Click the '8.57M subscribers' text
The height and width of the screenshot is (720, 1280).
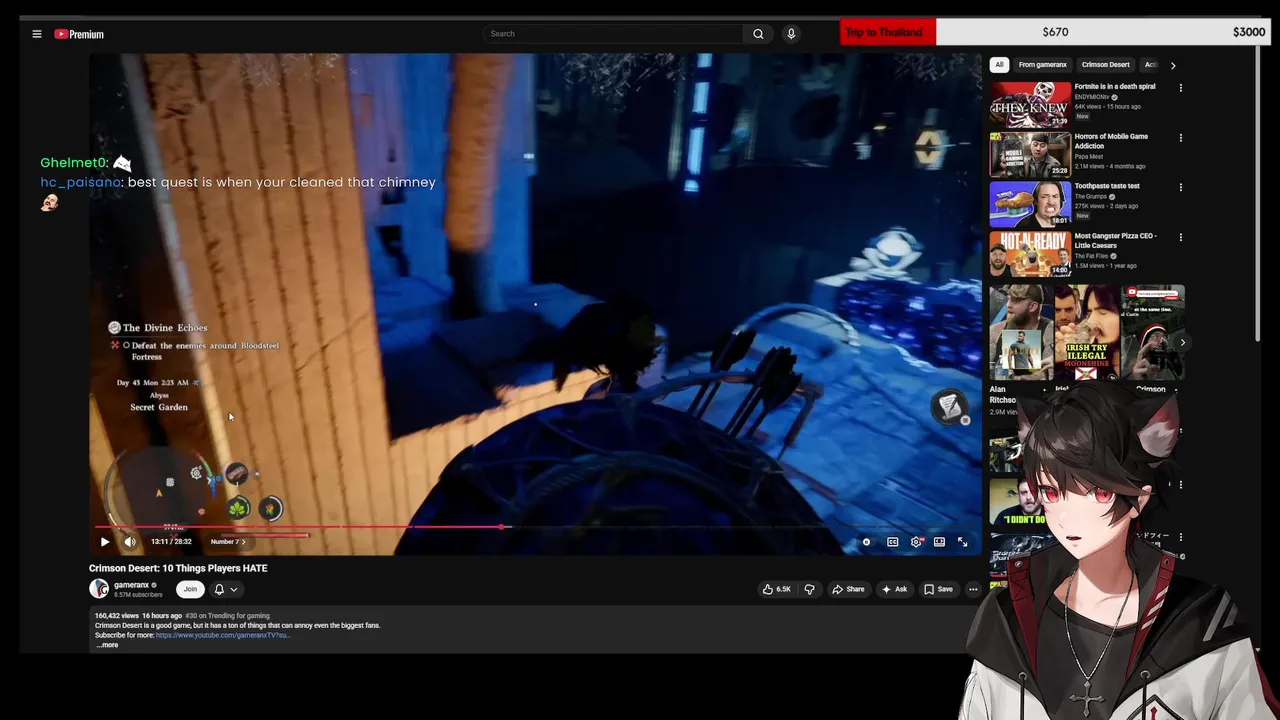tap(138, 595)
